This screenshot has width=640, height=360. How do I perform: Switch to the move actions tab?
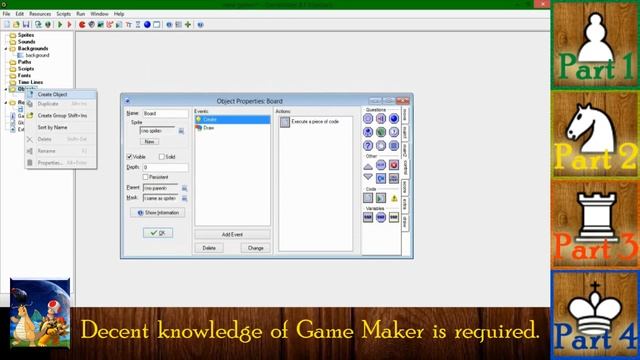click(405, 115)
